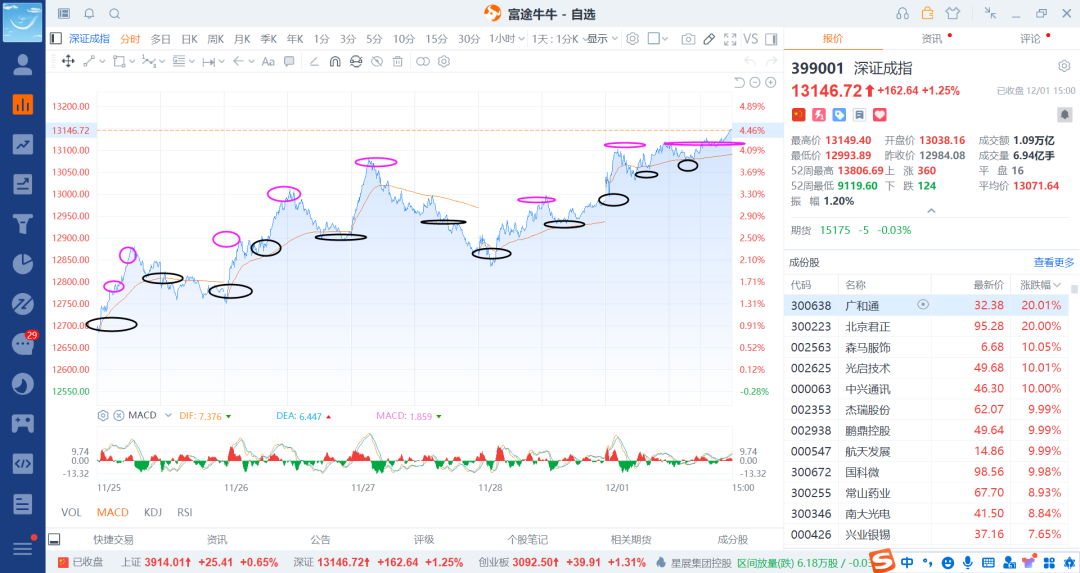Toggle eye icon on 广和通 row
The width and height of the screenshot is (1080, 573).
tap(923, 304)
